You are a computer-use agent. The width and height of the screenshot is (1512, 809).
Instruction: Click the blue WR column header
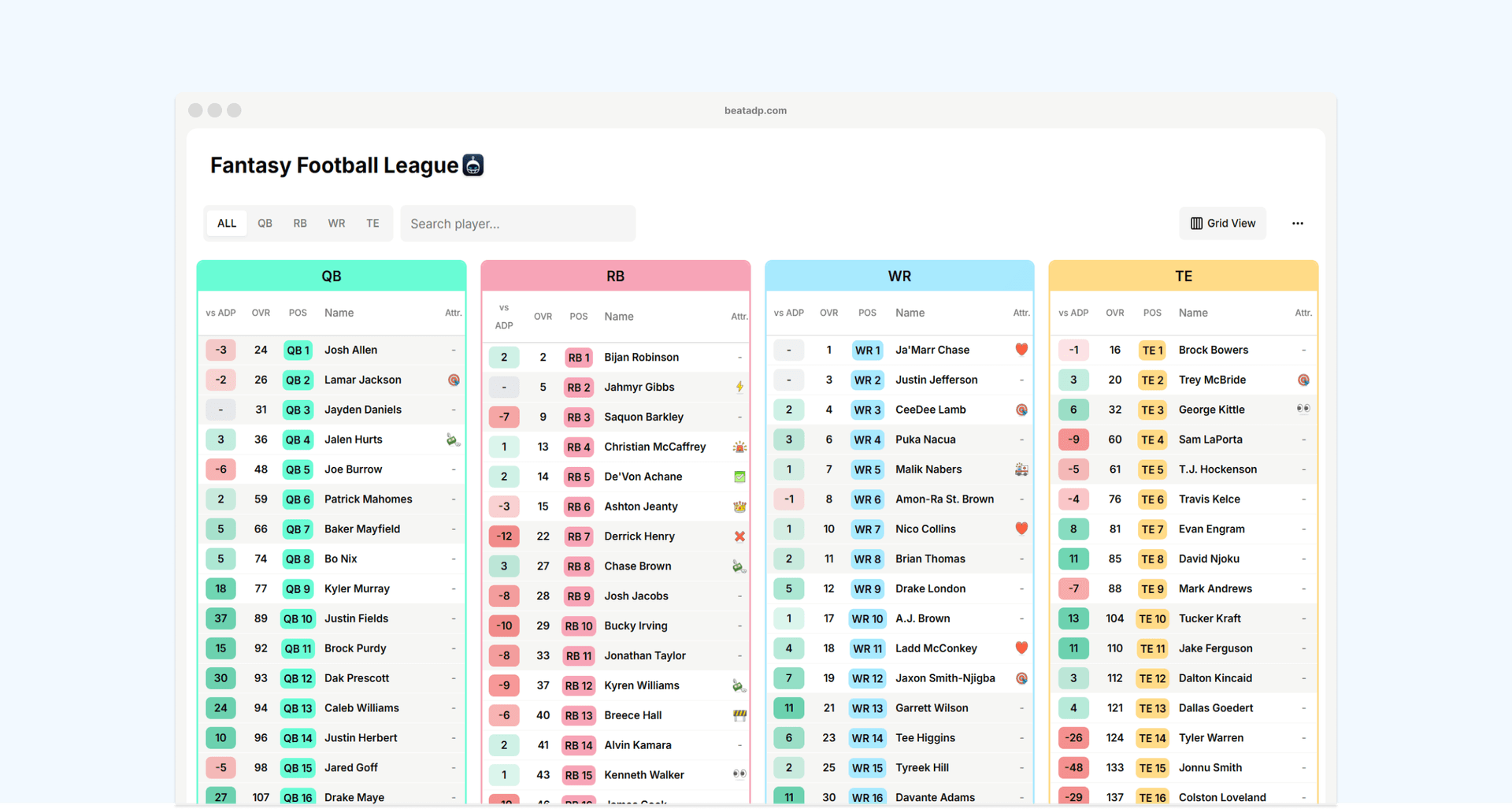click(x=899, y=276)
